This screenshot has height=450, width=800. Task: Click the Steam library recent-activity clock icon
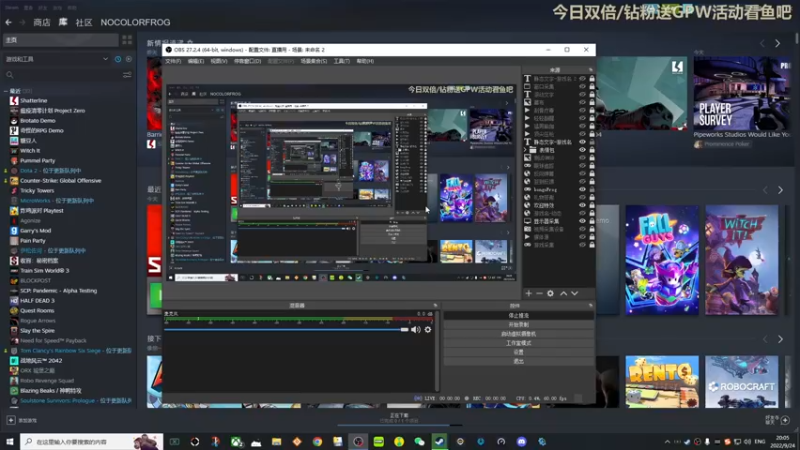click(x=118, y=59)
